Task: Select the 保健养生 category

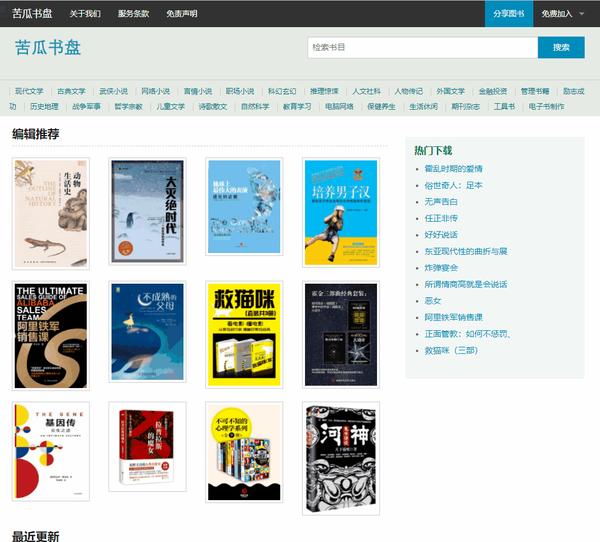Action: click(x=381, y=106)
